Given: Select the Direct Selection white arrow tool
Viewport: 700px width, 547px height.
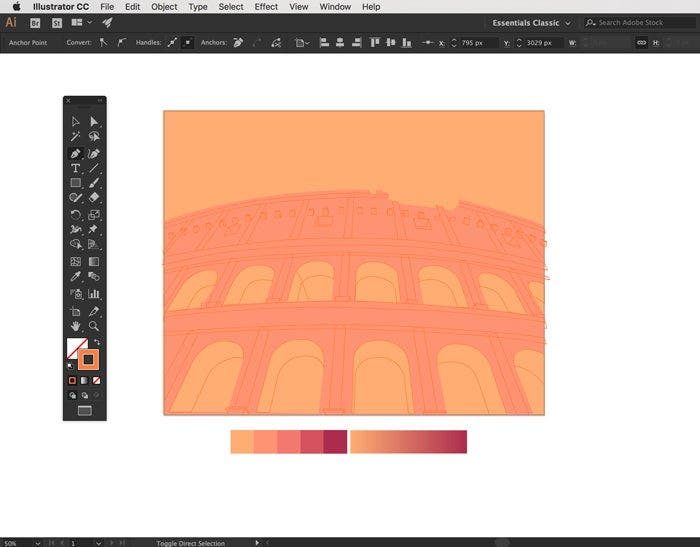Looking at the screenshot, I should tap(94, 122).
